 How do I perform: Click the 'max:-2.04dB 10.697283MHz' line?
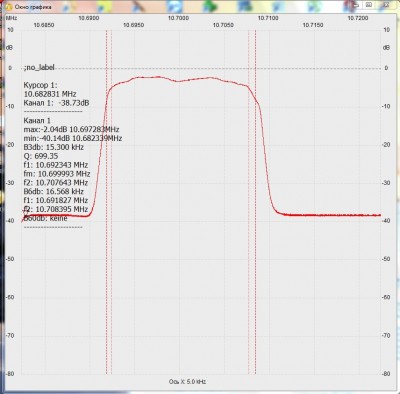(71, 129)
